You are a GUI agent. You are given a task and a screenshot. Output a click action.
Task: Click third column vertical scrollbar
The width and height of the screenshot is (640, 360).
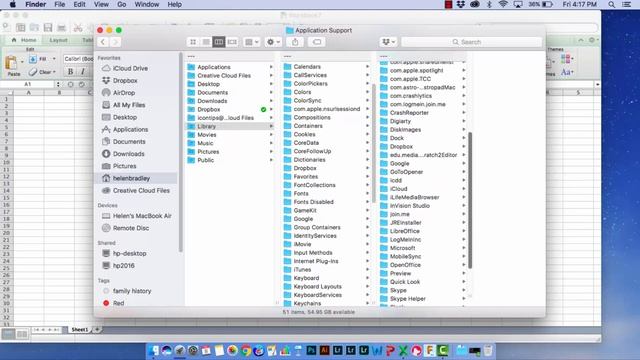point(470,200)
